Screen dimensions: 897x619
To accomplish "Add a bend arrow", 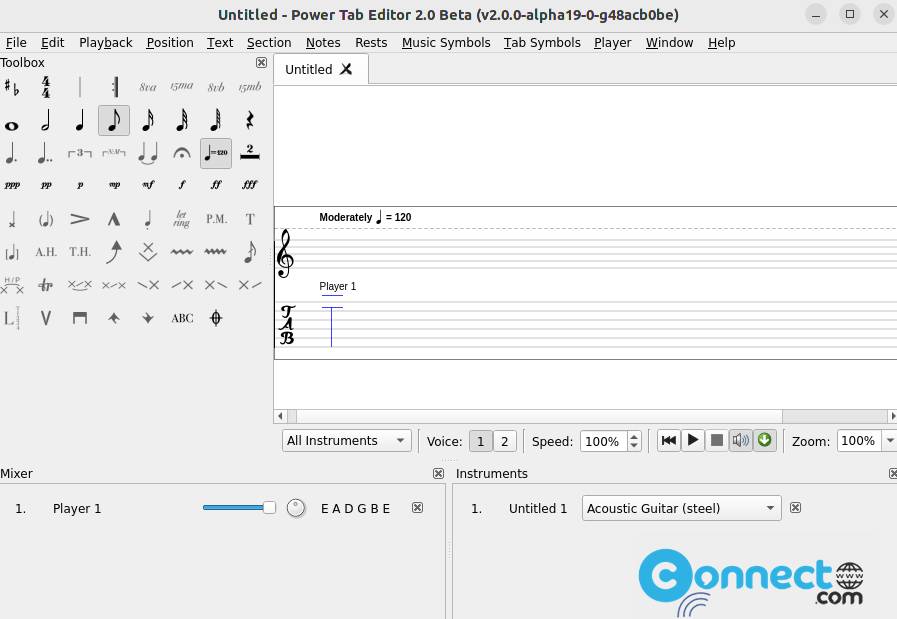I will (114, 252).
